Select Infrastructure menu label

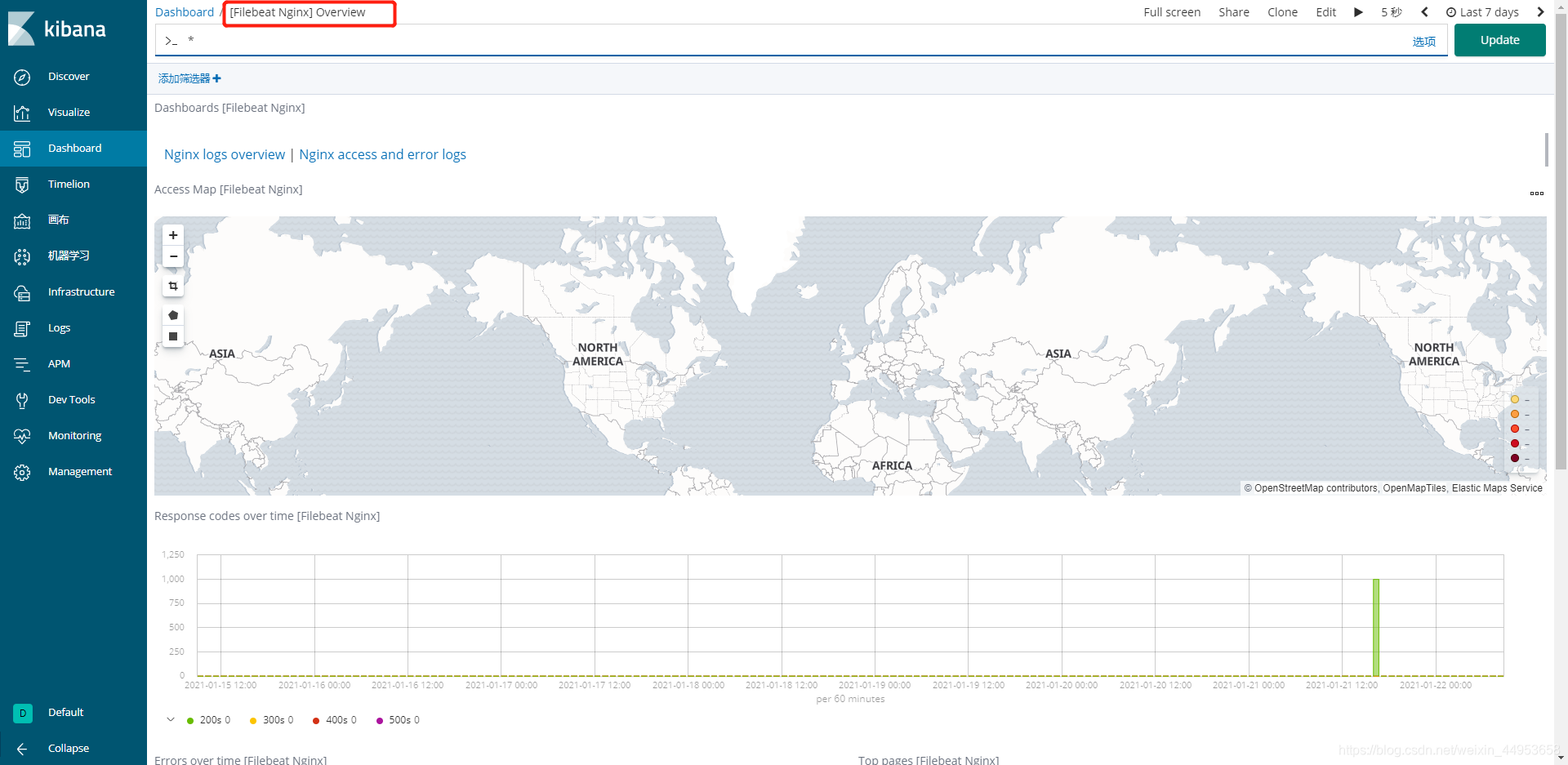(82, 292)
